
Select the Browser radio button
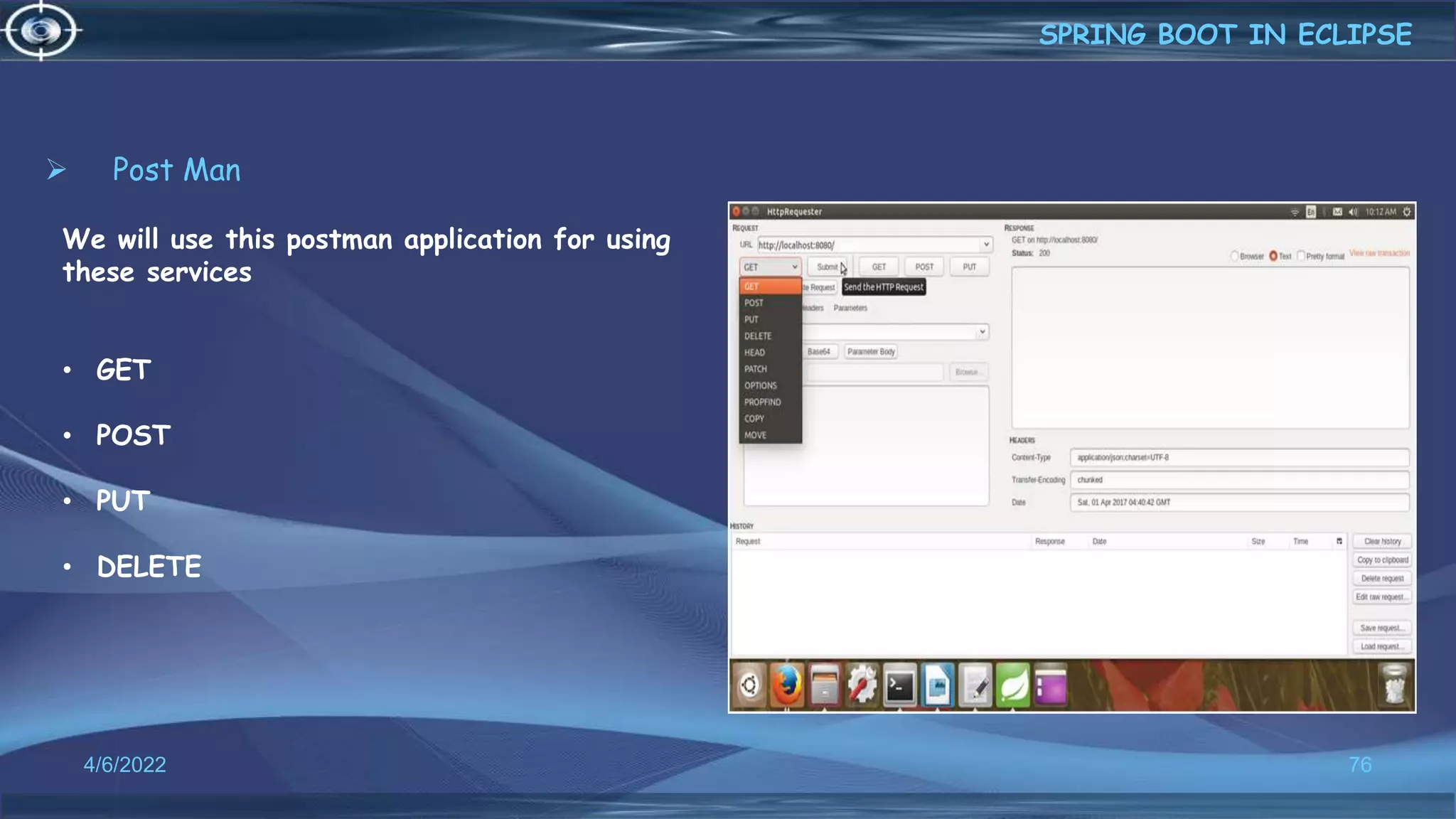coord(1235,256)
